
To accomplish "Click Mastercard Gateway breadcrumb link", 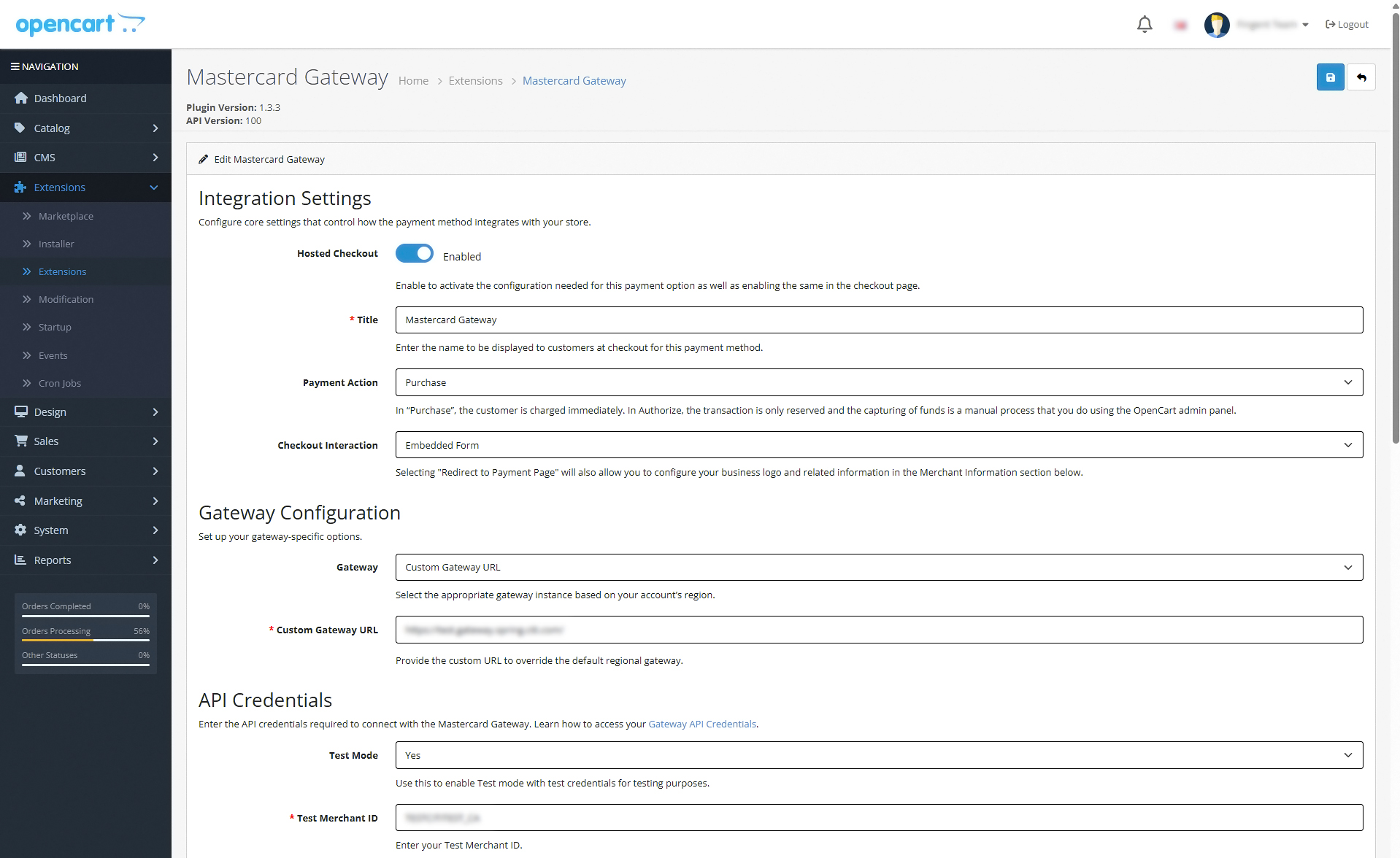I will click(574, 80).
